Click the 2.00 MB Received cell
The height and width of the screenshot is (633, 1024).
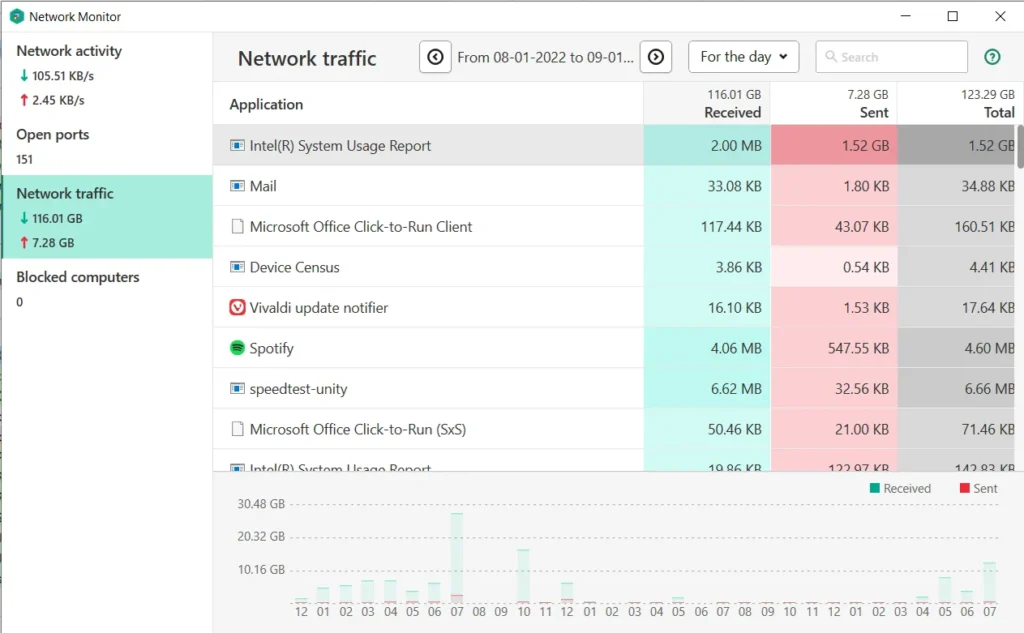(707, 145)
